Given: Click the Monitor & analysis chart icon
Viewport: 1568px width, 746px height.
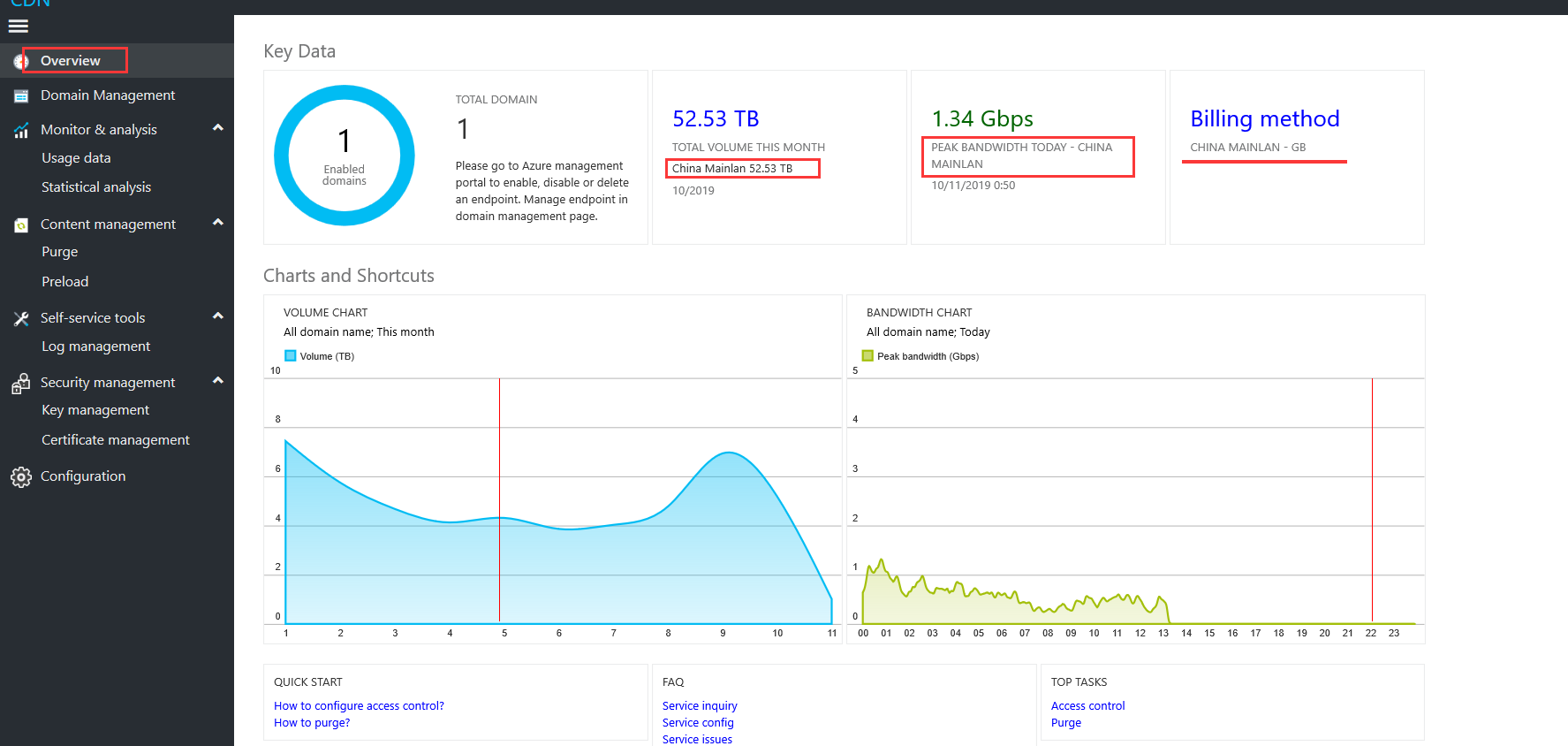Looking at the screenshot, I should click(x=21, y=130).
